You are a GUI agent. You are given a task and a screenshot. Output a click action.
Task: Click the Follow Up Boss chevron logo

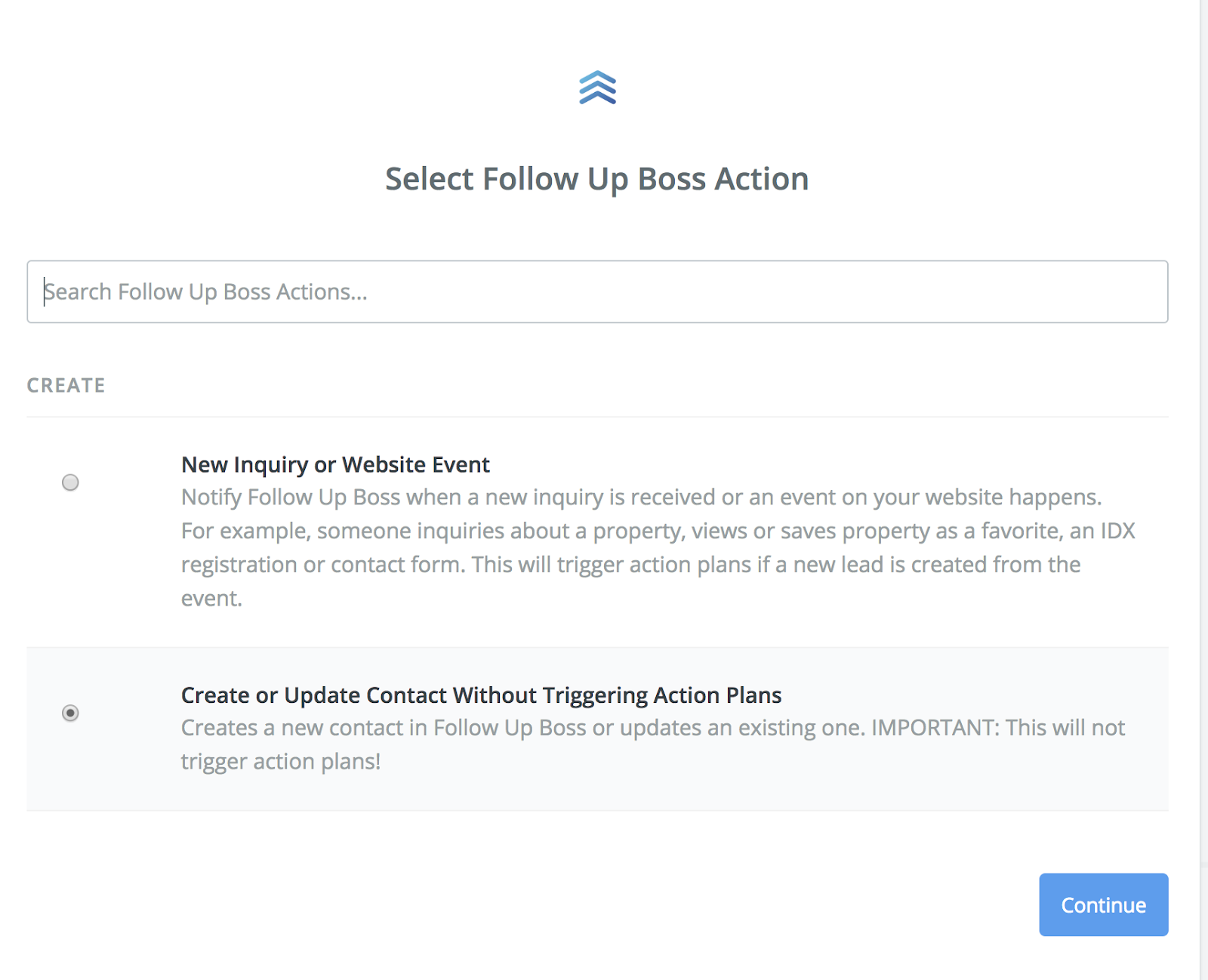pyautogui.click(x=597, y=88)
